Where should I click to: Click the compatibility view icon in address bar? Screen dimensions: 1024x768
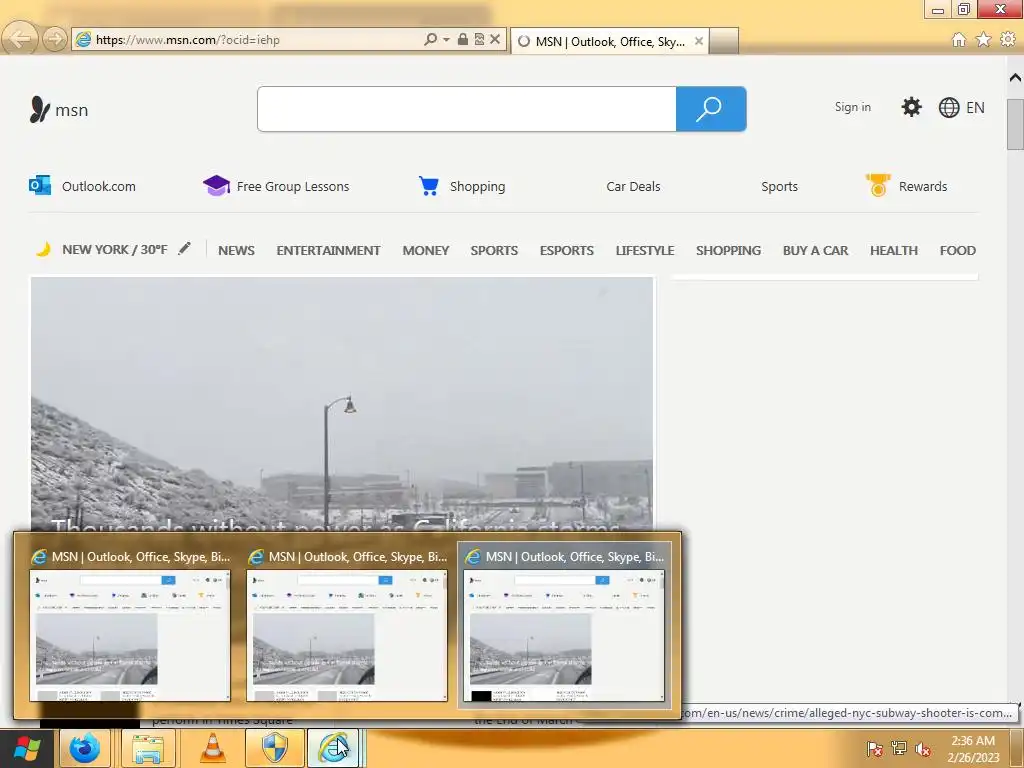479,39
